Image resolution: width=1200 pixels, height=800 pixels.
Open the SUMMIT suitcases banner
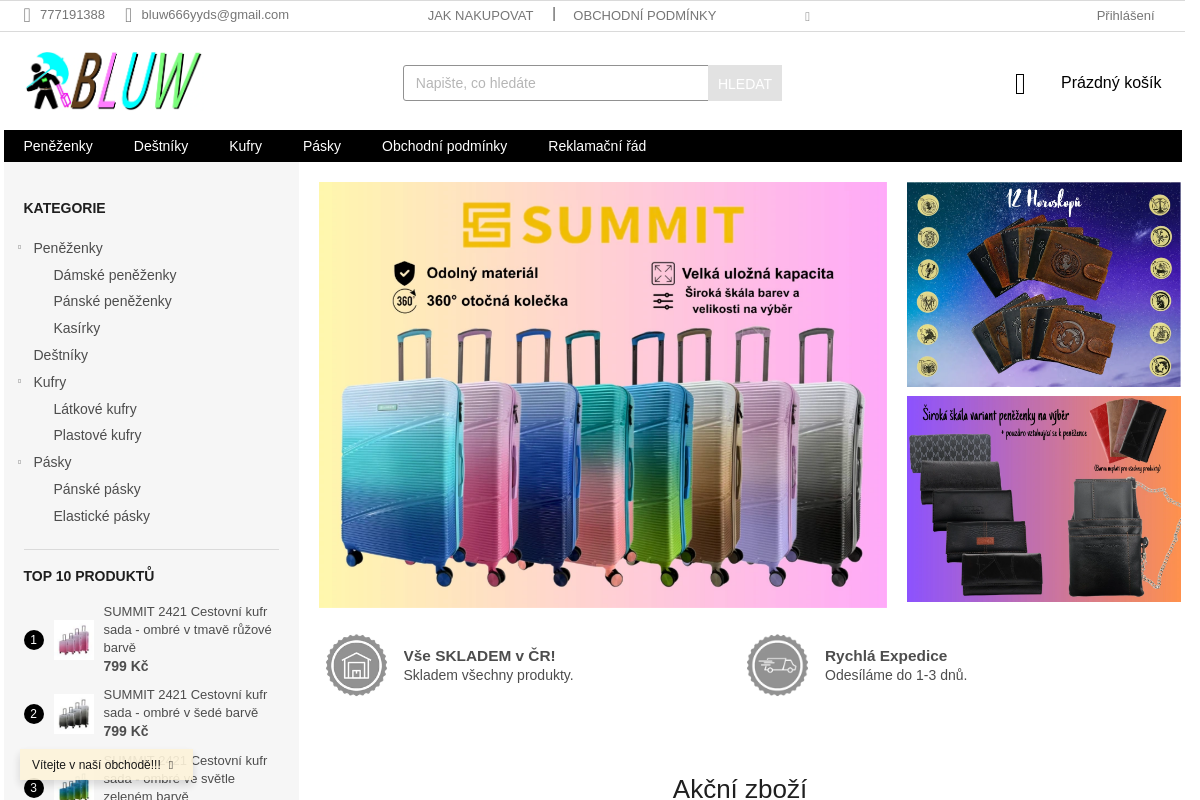click(602, 394)
